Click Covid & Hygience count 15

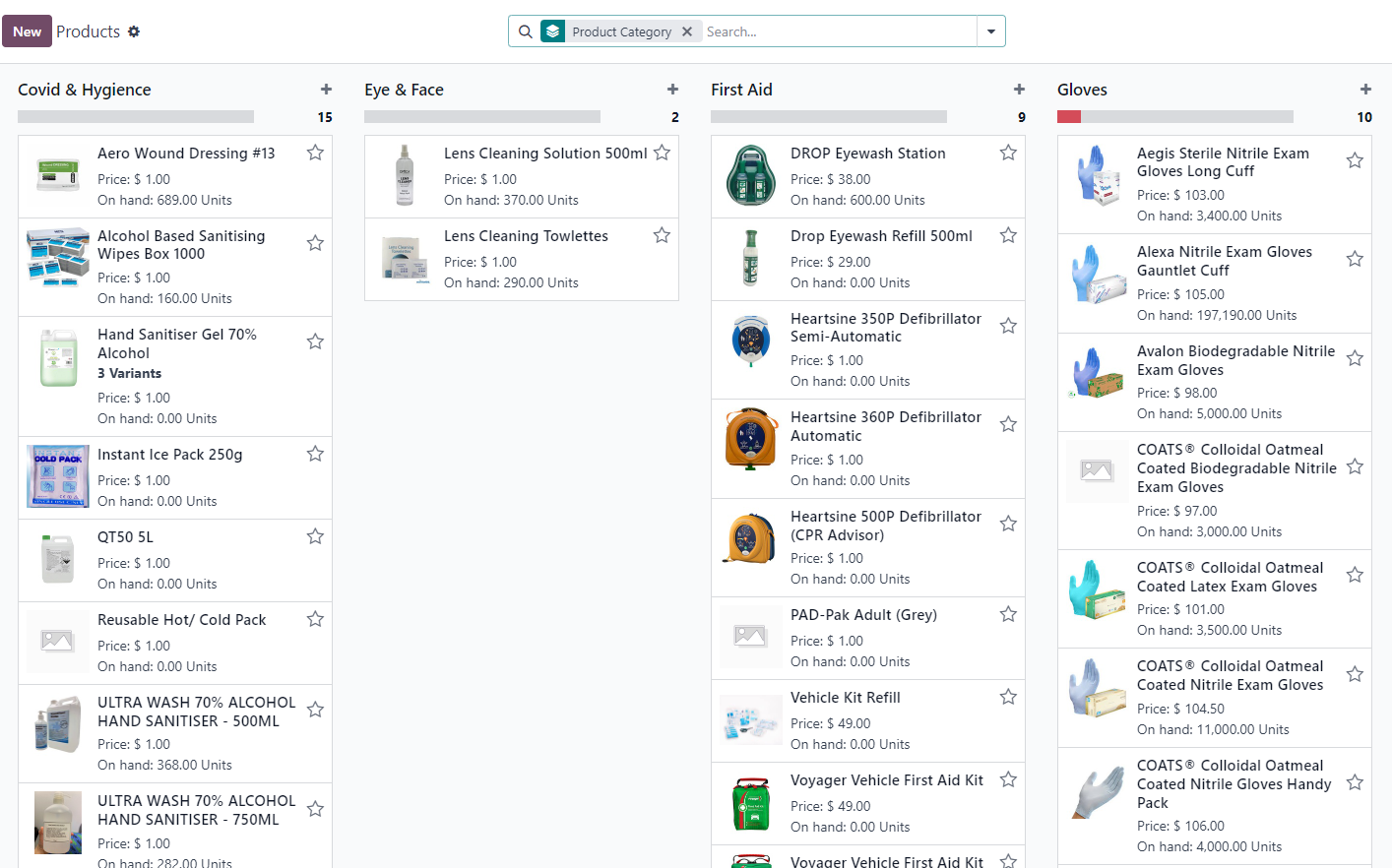(325, 117)
